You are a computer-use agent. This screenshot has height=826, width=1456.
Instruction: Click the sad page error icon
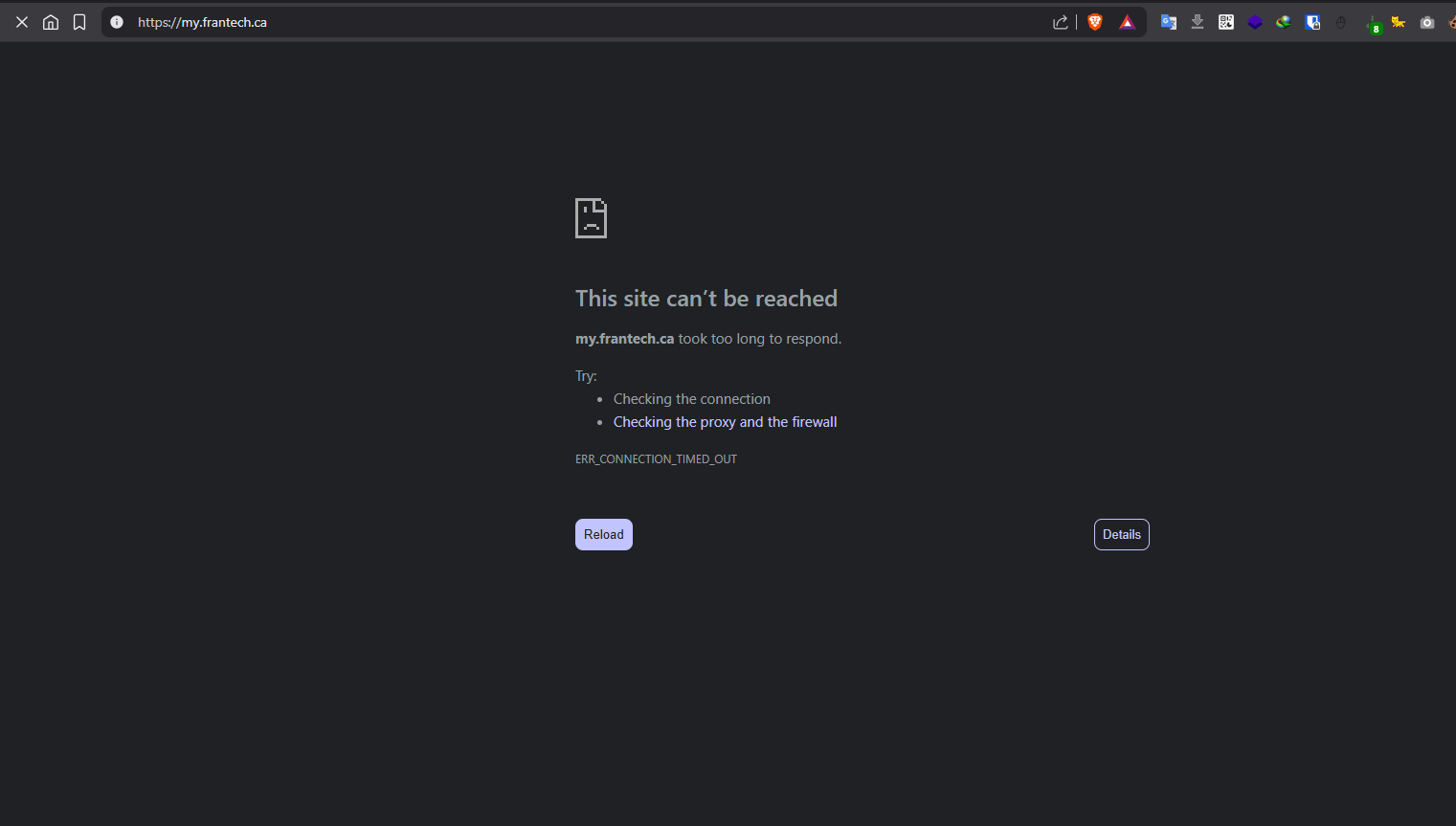pyautogui.click(x=591, y=218)
